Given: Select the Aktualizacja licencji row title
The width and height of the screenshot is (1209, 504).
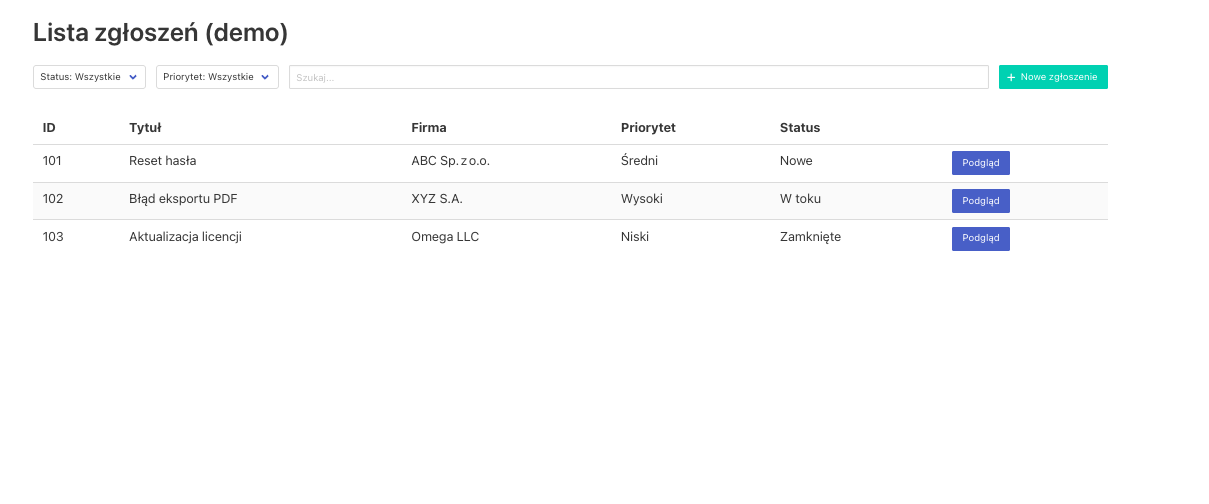Looking at the screenshot, I should [185, 237].
